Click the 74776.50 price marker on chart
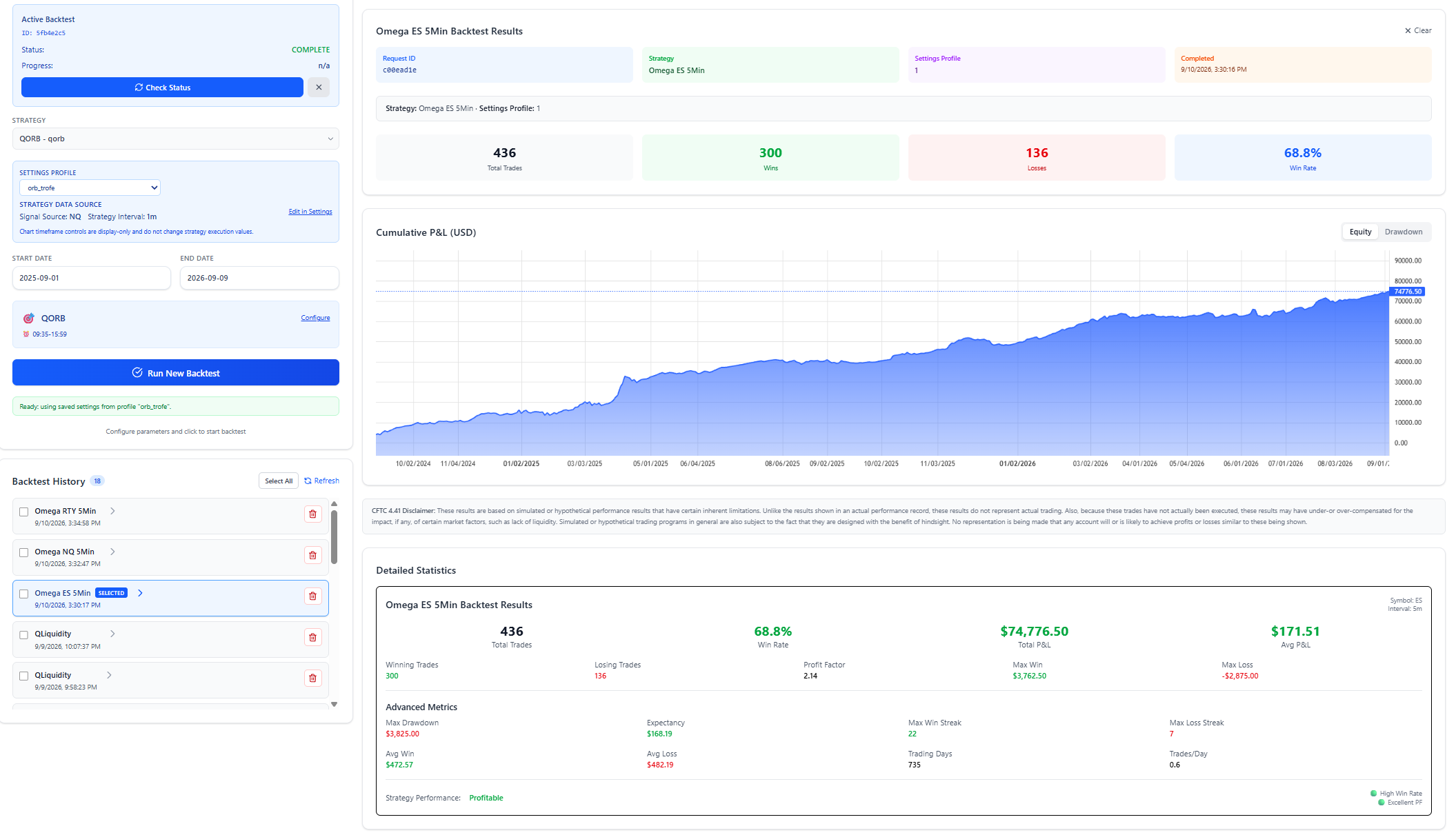 point(1407,292)
